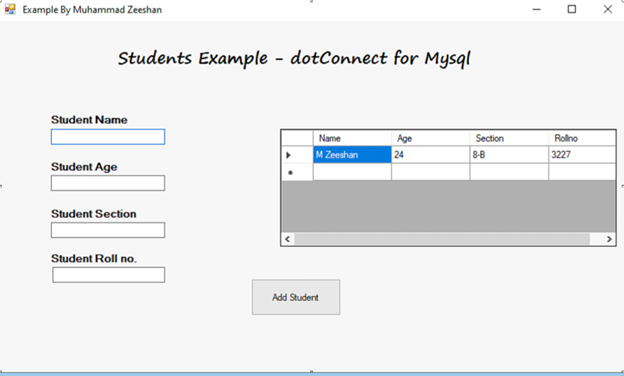
Task: Select the grid's top-left corner header cell
Action: click(297, 138)
